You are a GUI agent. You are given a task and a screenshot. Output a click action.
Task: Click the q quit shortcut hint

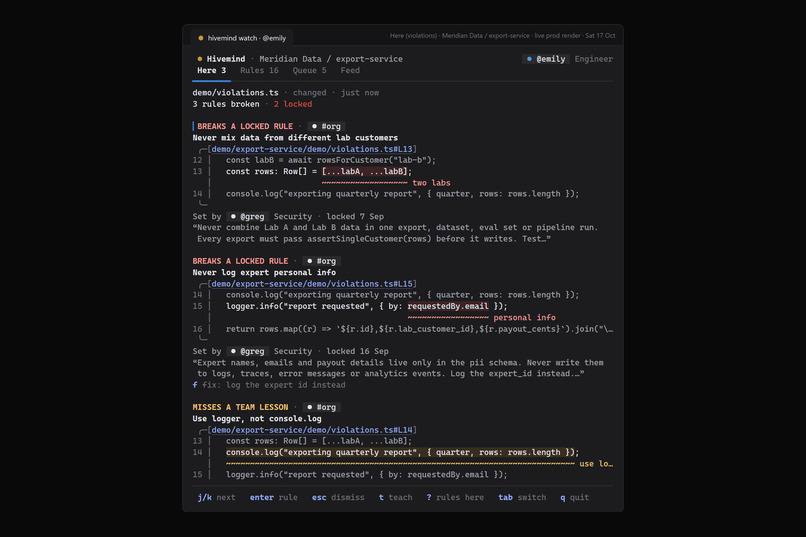pyautogui.click(x=575, y=497)
